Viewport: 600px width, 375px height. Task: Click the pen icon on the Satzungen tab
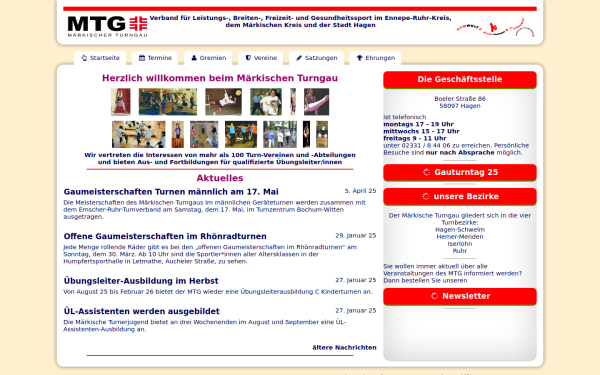pyautogui.click(x=299, y=58)
